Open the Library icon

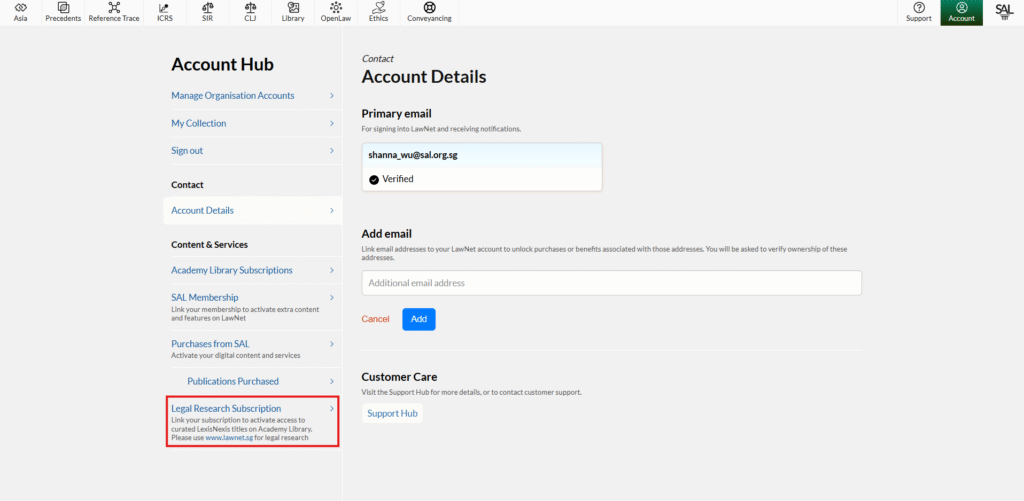[x=293, y=8]
